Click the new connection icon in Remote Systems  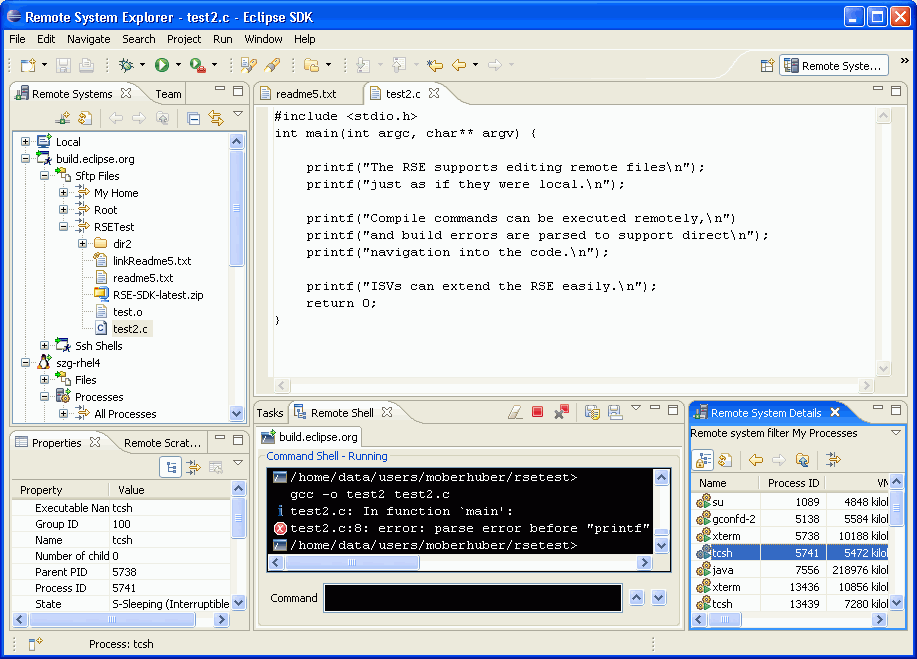point(63,118)
